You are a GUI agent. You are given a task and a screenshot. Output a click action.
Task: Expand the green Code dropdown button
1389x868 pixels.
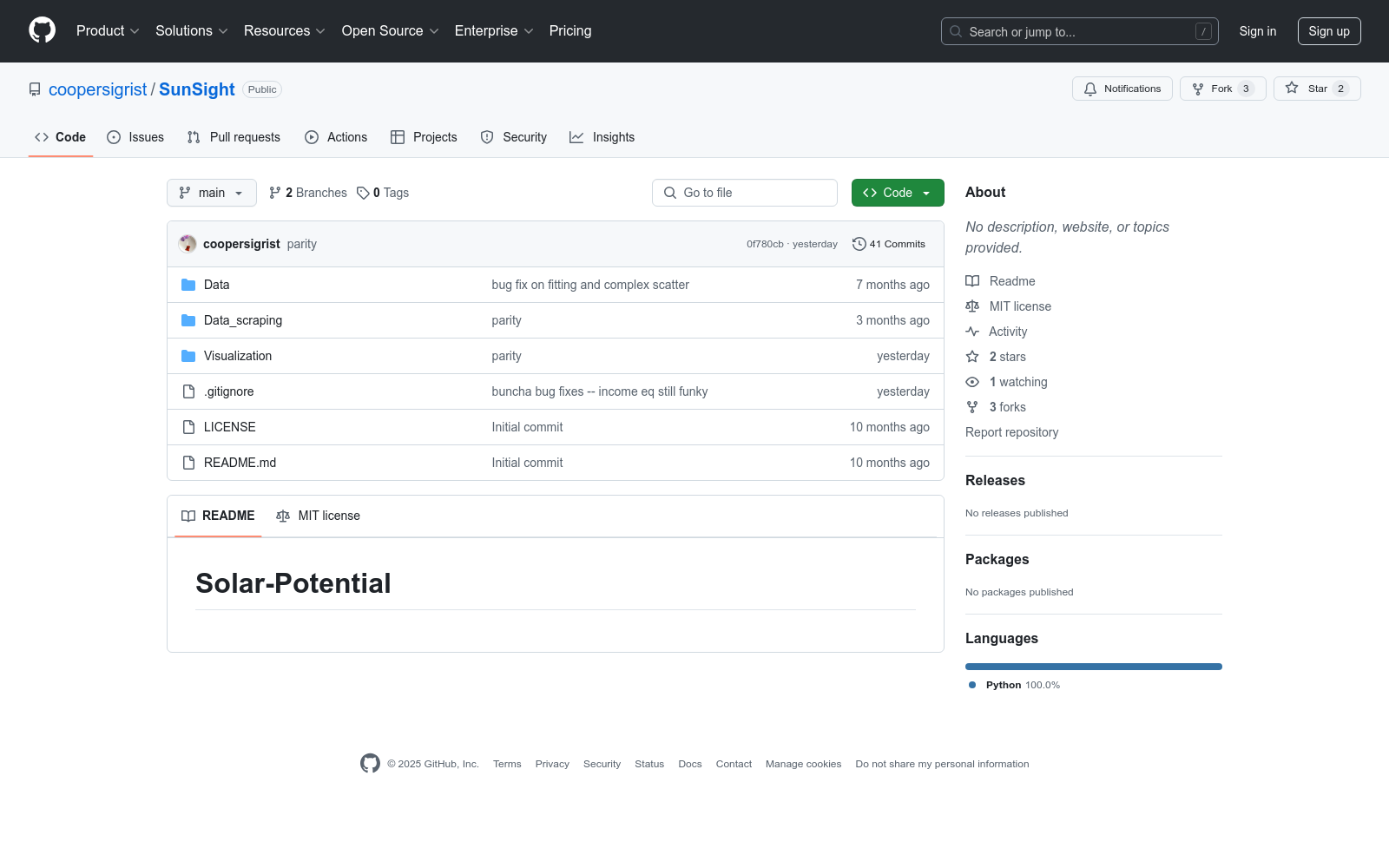pos(898,193)
